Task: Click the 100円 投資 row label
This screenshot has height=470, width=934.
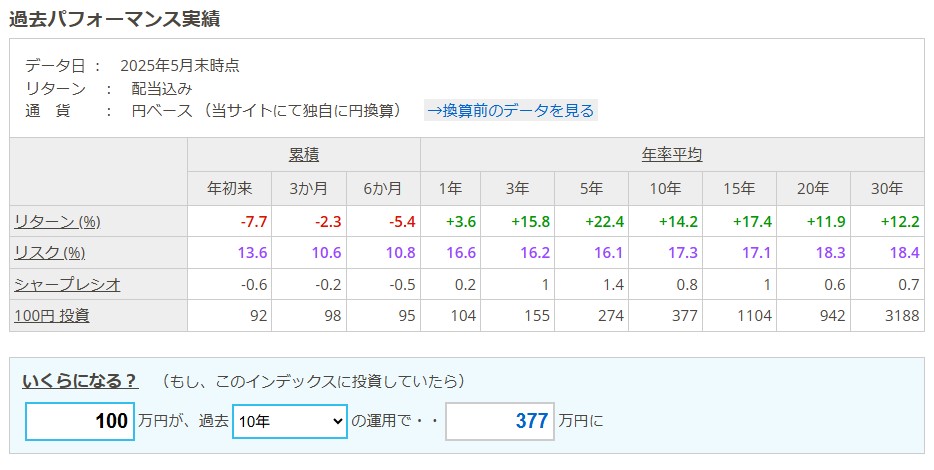Action: (51, 315)
